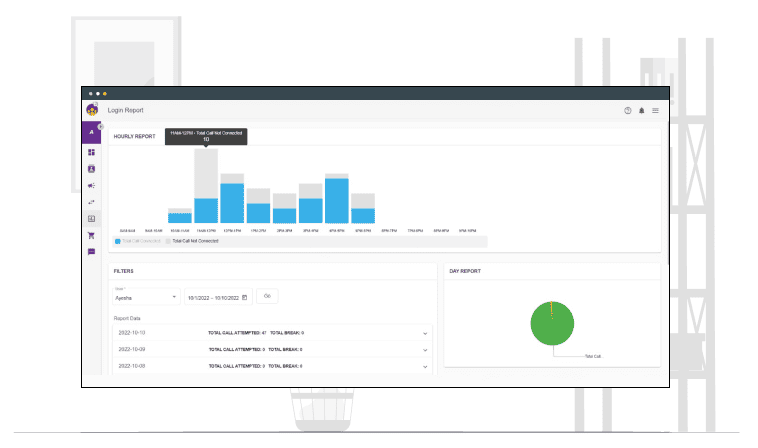This screenshot has height=448, width=758.
Task: Click the date range field calendar icon
Action: coord(245,297)
